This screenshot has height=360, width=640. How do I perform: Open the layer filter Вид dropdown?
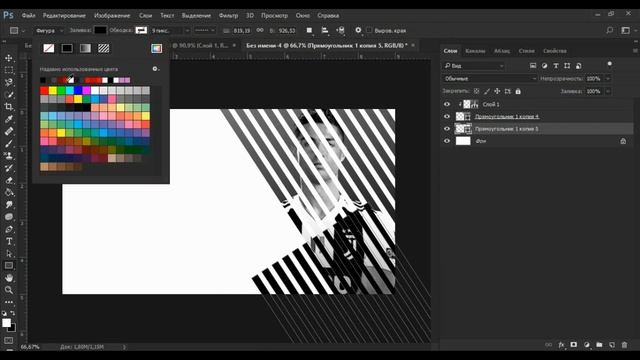pos(474,66)
